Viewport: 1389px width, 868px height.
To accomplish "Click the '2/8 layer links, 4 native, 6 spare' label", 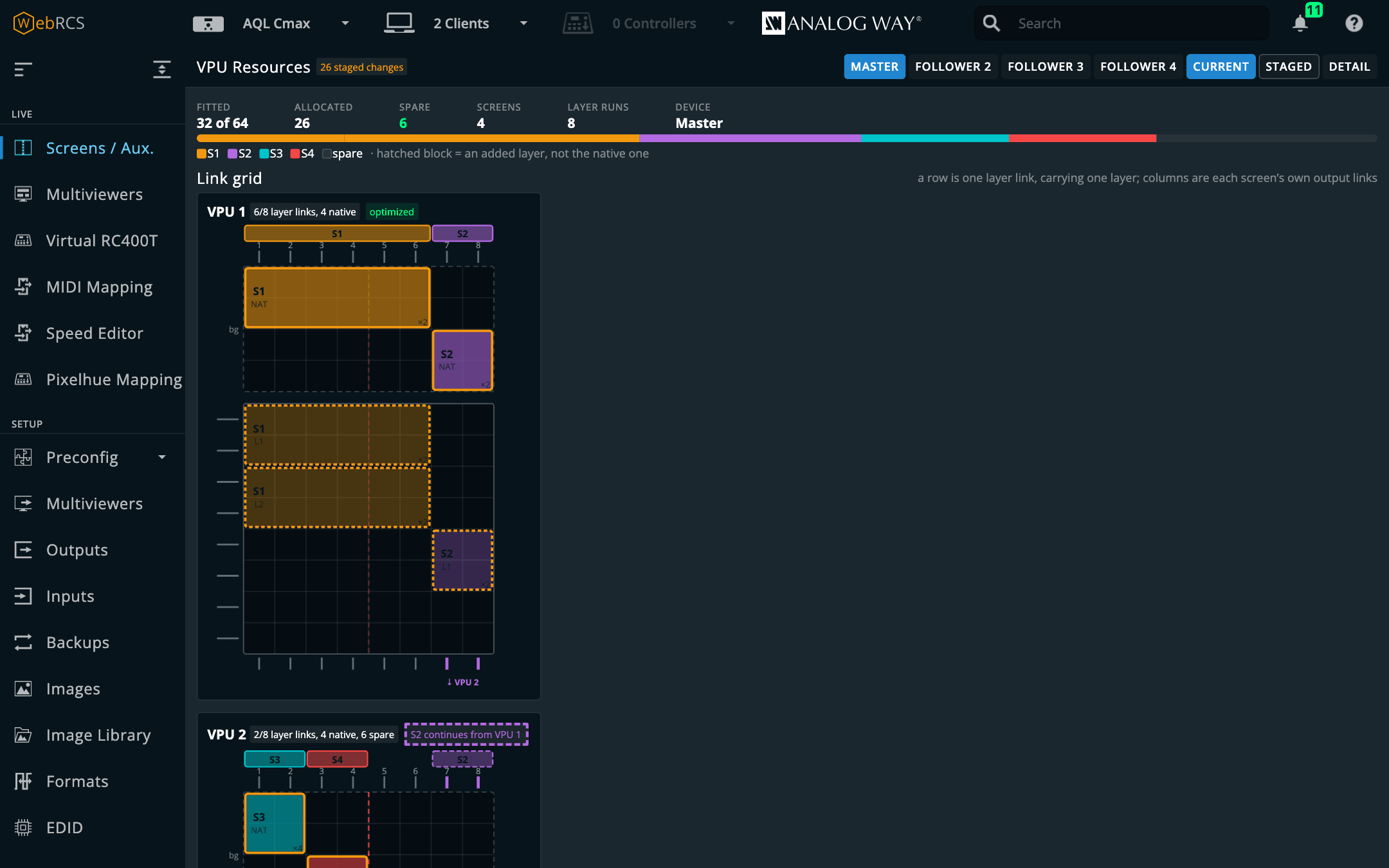I will pos(323,734).
